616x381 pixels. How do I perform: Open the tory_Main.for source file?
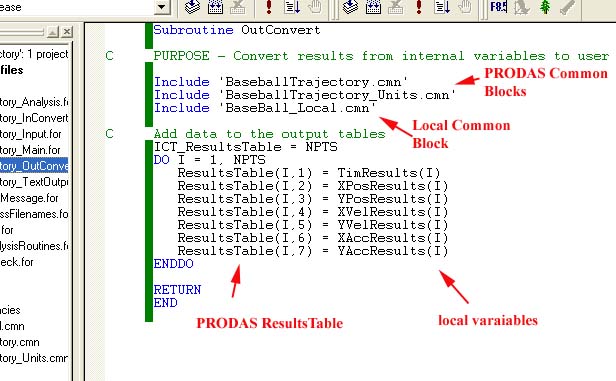(x=30, y=150)
